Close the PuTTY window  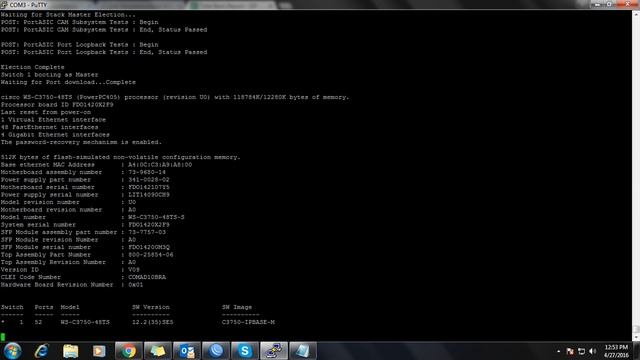(x=627, y=4)
